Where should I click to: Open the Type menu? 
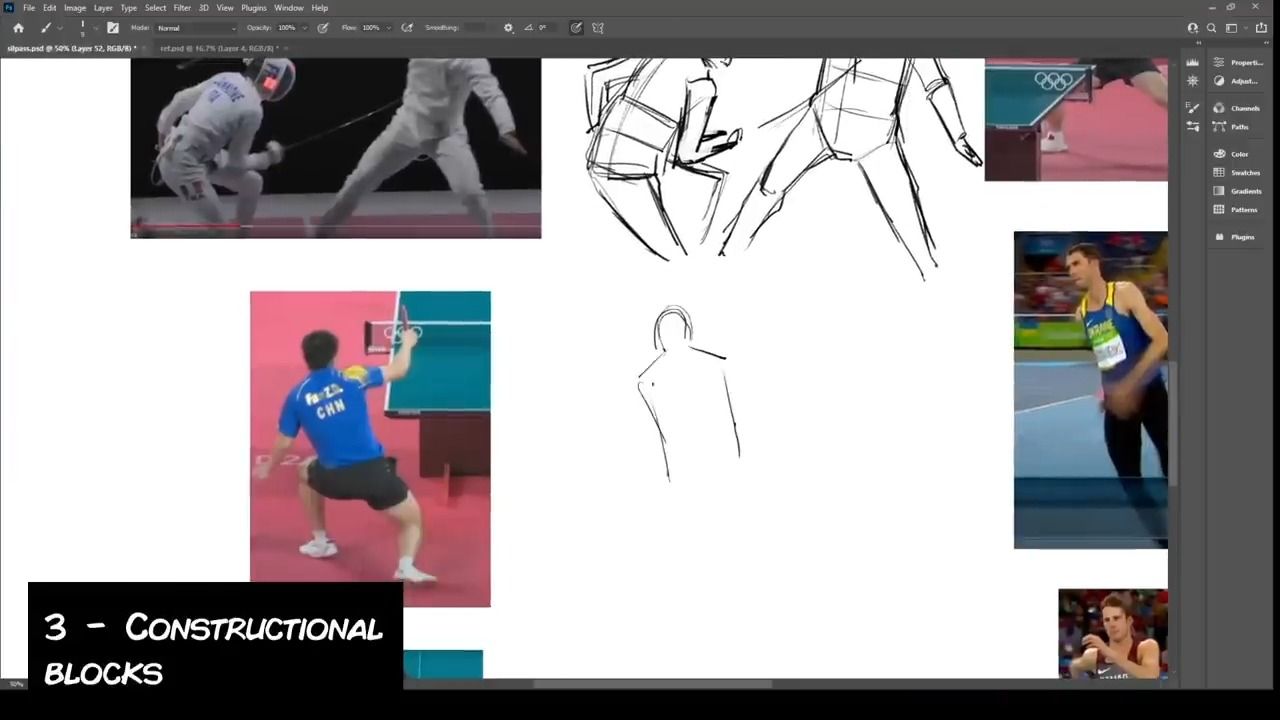129,8
